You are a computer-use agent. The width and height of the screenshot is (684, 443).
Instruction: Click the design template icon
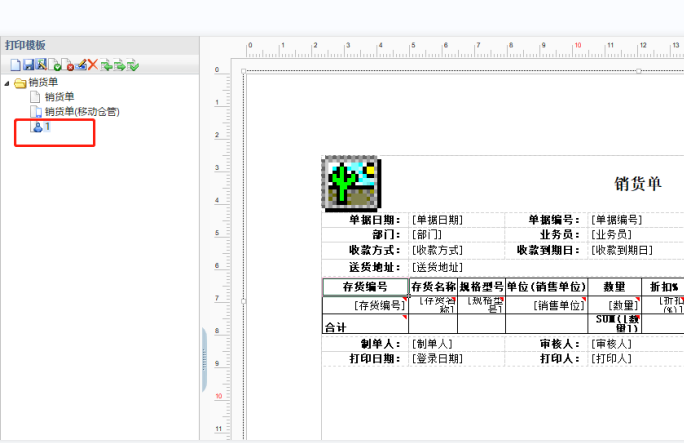click(x=42, y=65)
